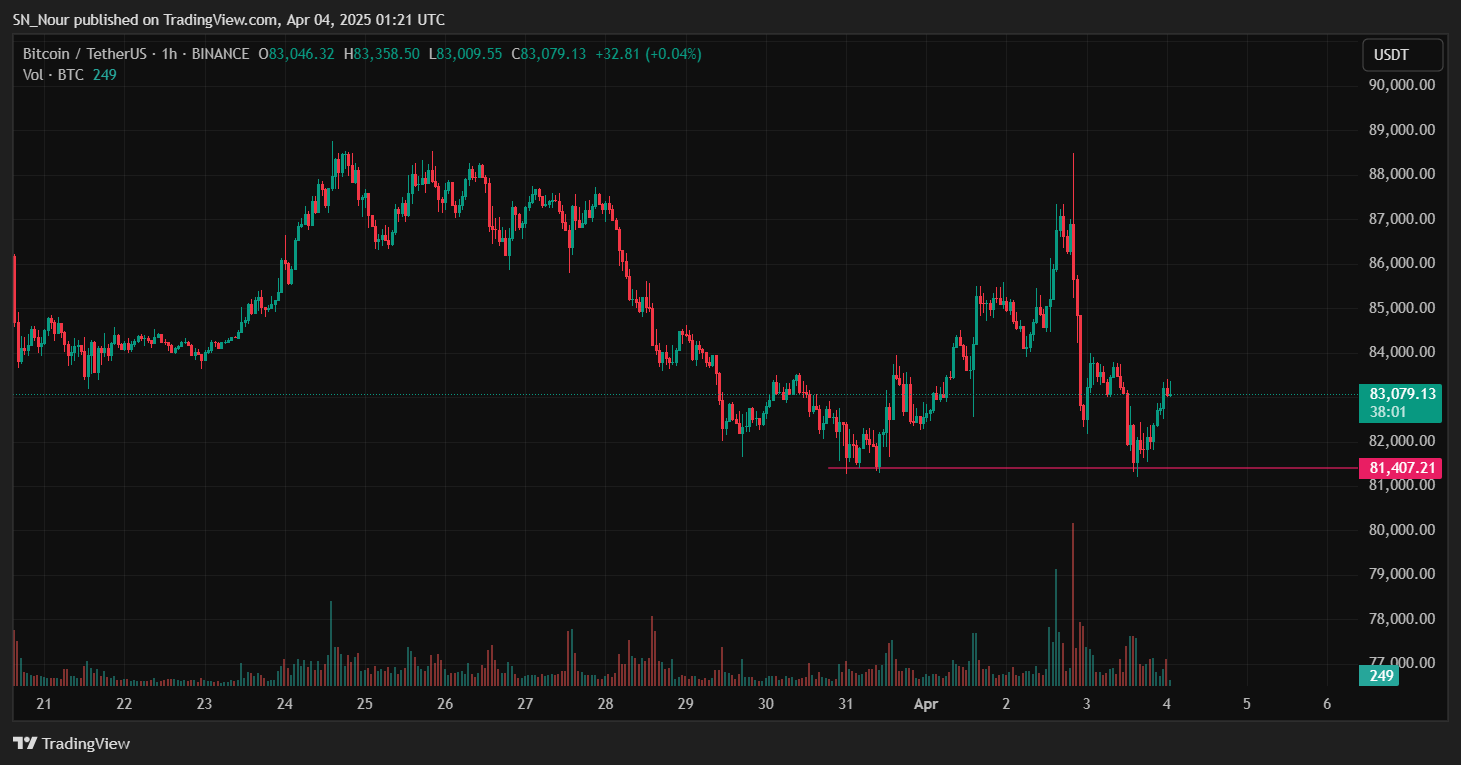Click the tallest volume bar near April 3
The image size is (1461, 765).
(1073, 604)
